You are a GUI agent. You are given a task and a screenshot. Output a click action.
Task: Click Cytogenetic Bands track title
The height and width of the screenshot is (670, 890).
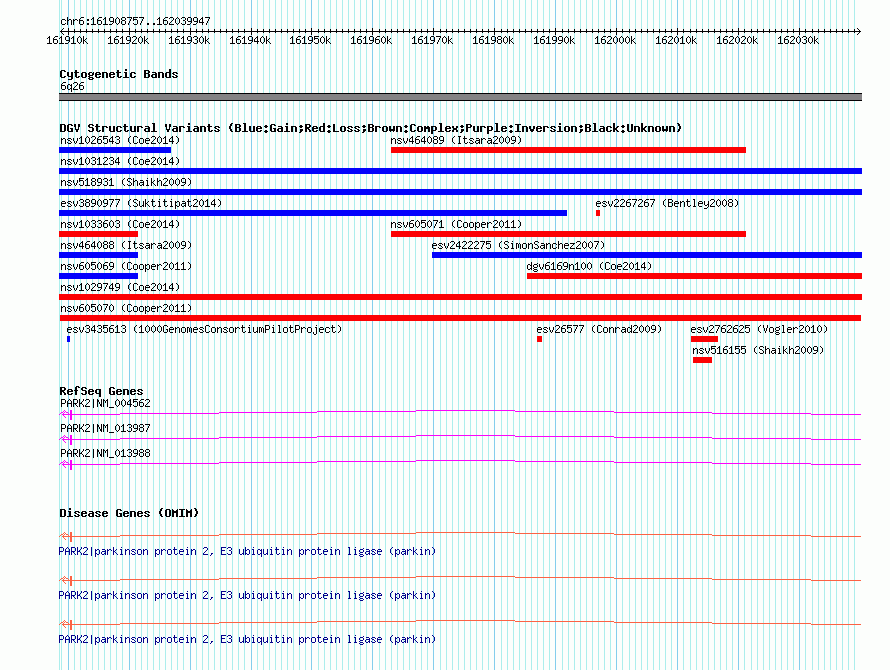tap(119, 74)
